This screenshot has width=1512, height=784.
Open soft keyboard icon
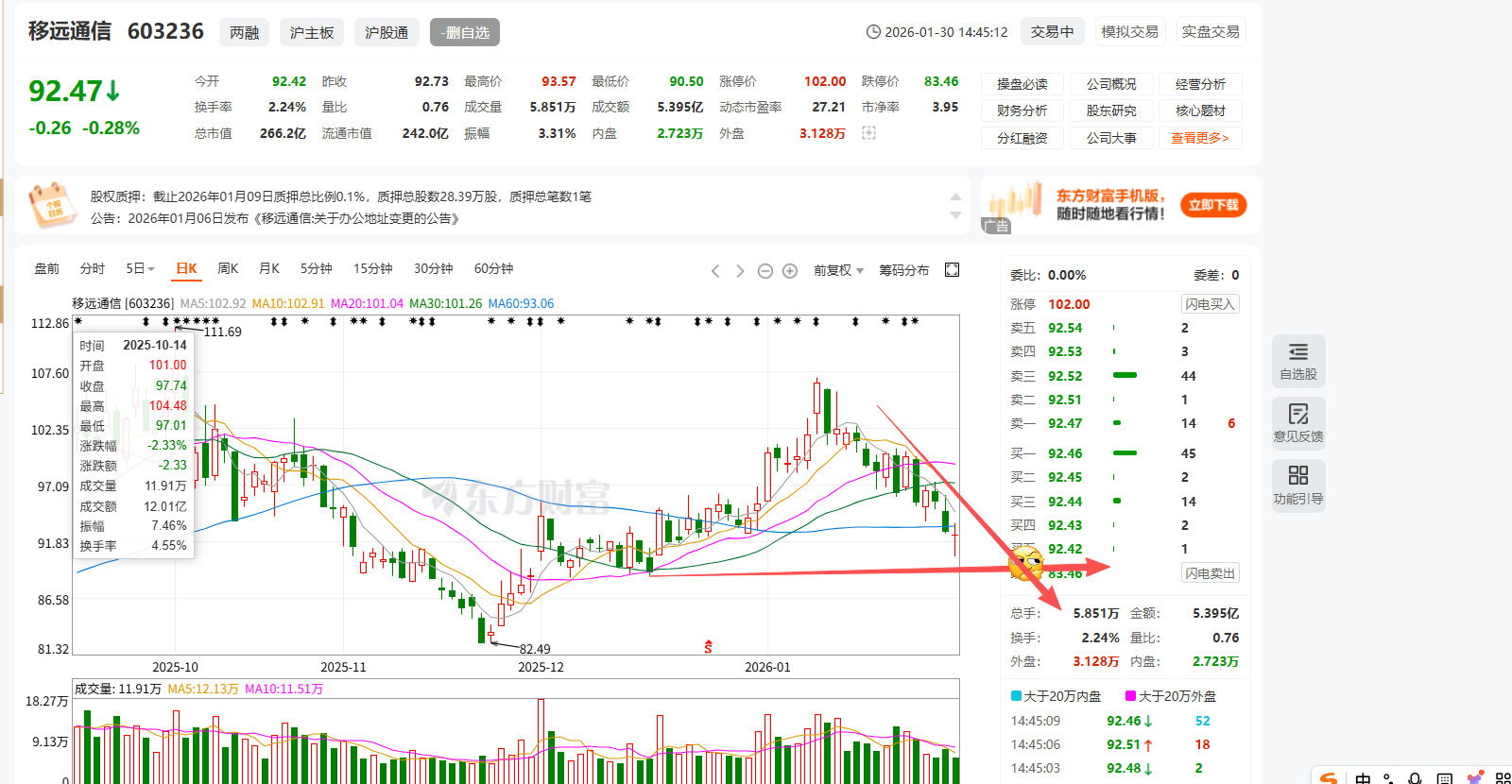click(x=1444, y=778)
